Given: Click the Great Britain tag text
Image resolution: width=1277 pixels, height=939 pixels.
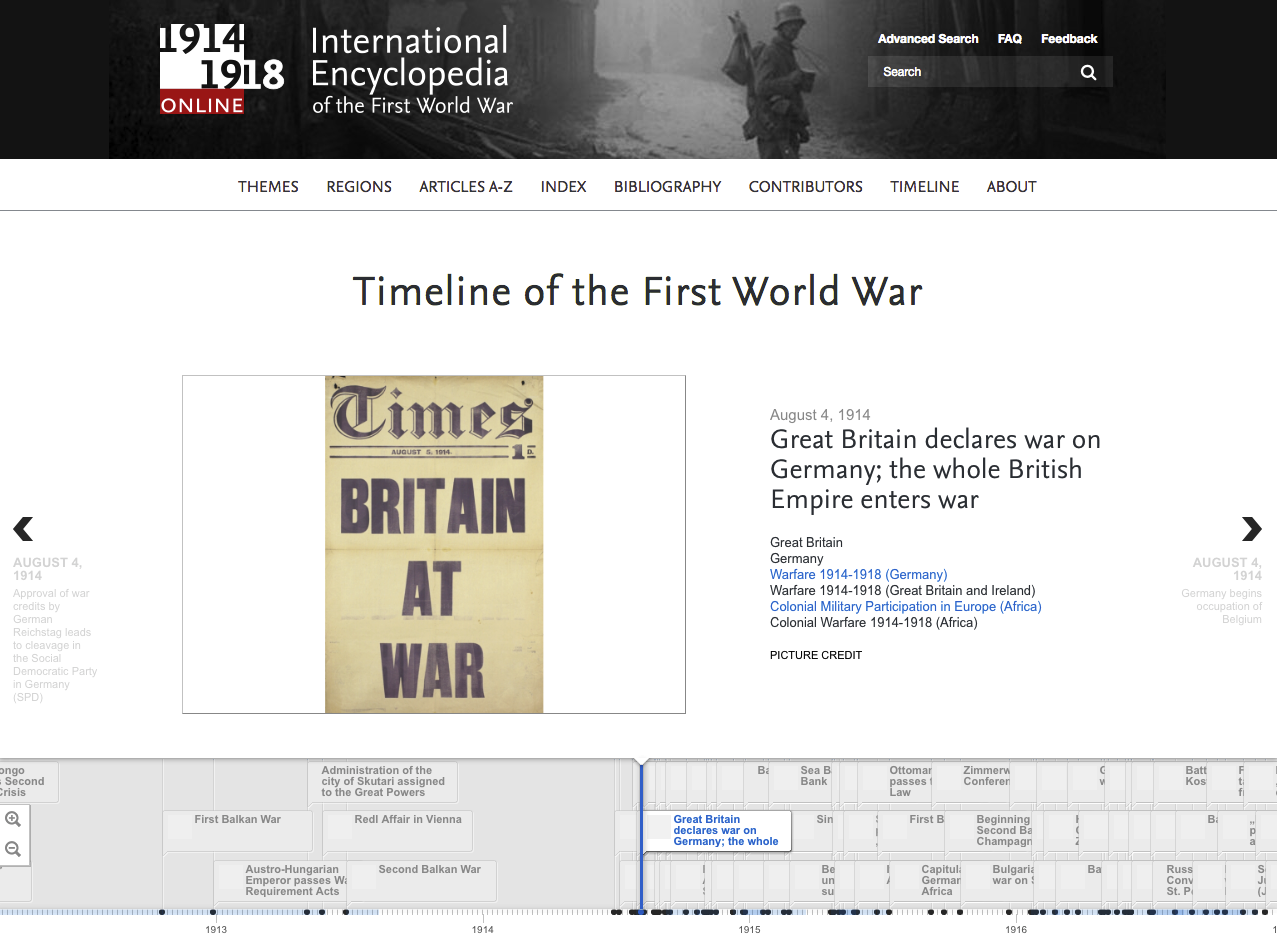Looking at the screenshot, I should pyautogui.click(x=806, y=542).
